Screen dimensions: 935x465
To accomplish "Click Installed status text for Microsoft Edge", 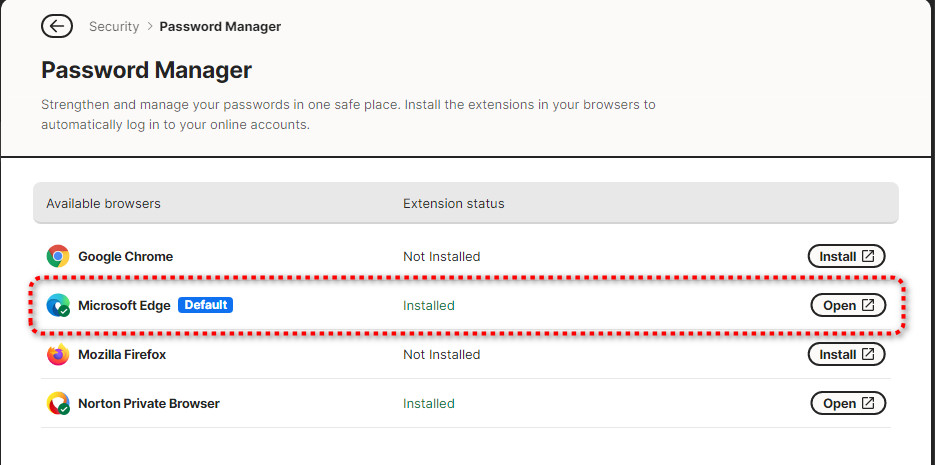I will tap(429, 305).
